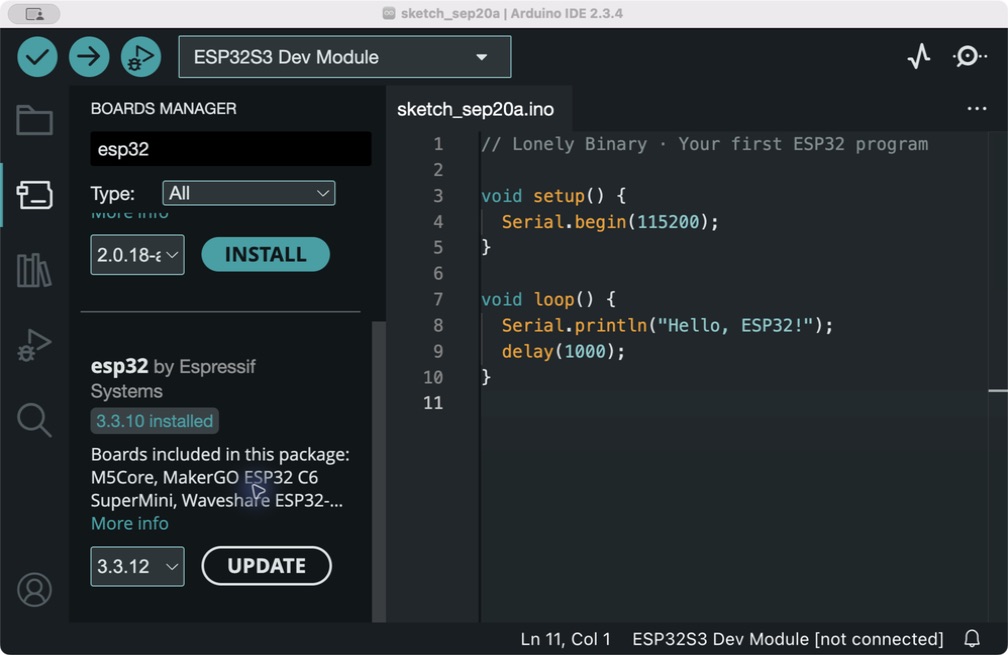
Task: Click the Verify sketch checkmark button
Action: [x=37, y=57]
